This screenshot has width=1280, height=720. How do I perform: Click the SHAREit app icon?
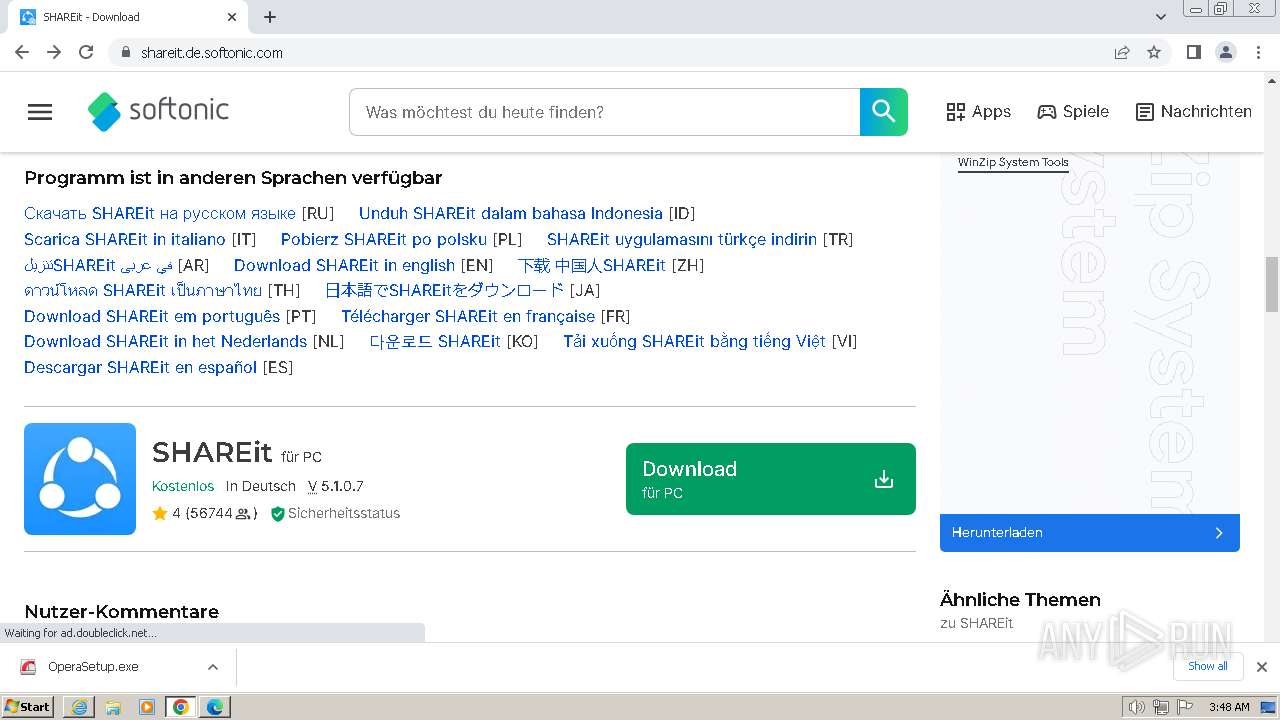point(80,479)
